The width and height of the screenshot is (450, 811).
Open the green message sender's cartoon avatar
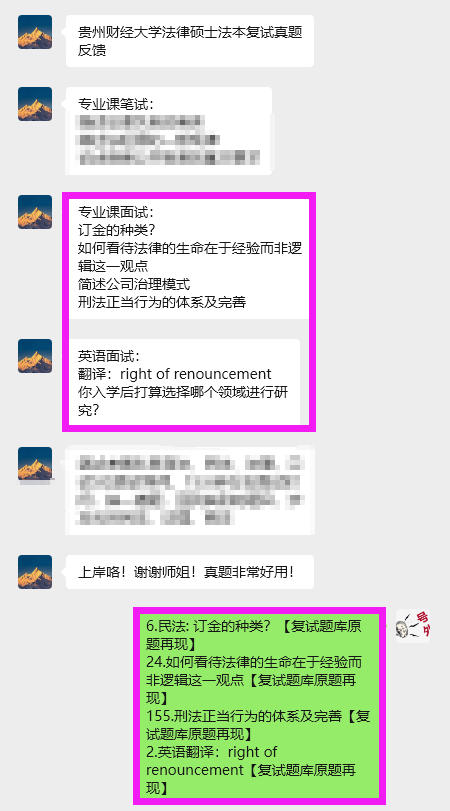click(413, 626)
